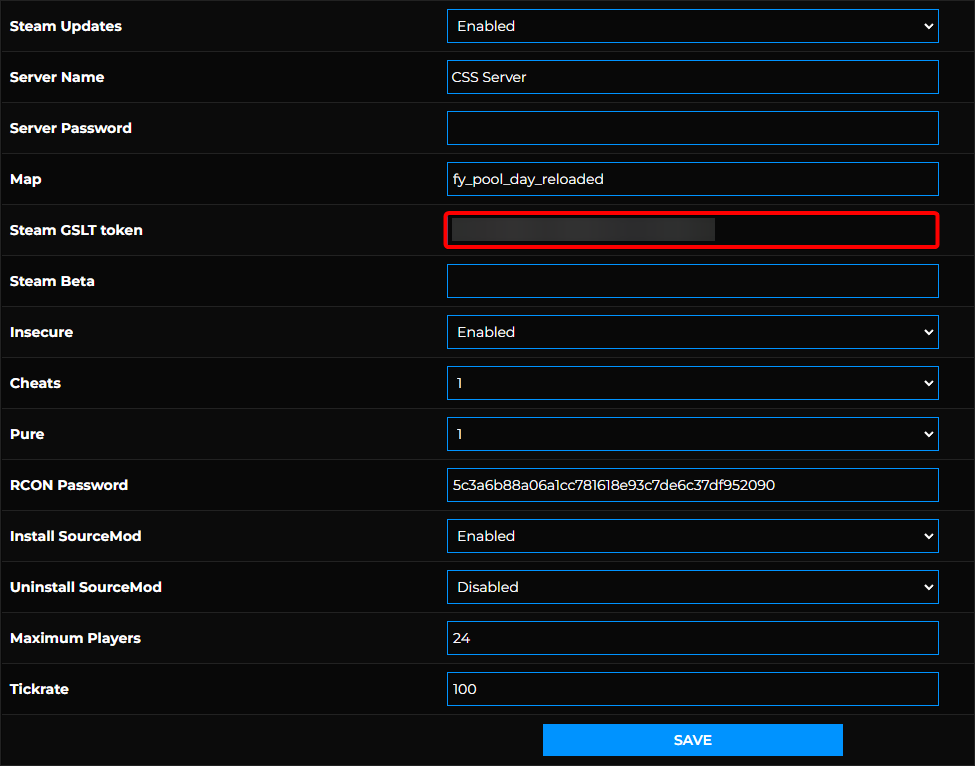The width and height of the screenshot is (975, 766).
Task: Click the Steam GSLT token label
Action: [x=76, y=230]
